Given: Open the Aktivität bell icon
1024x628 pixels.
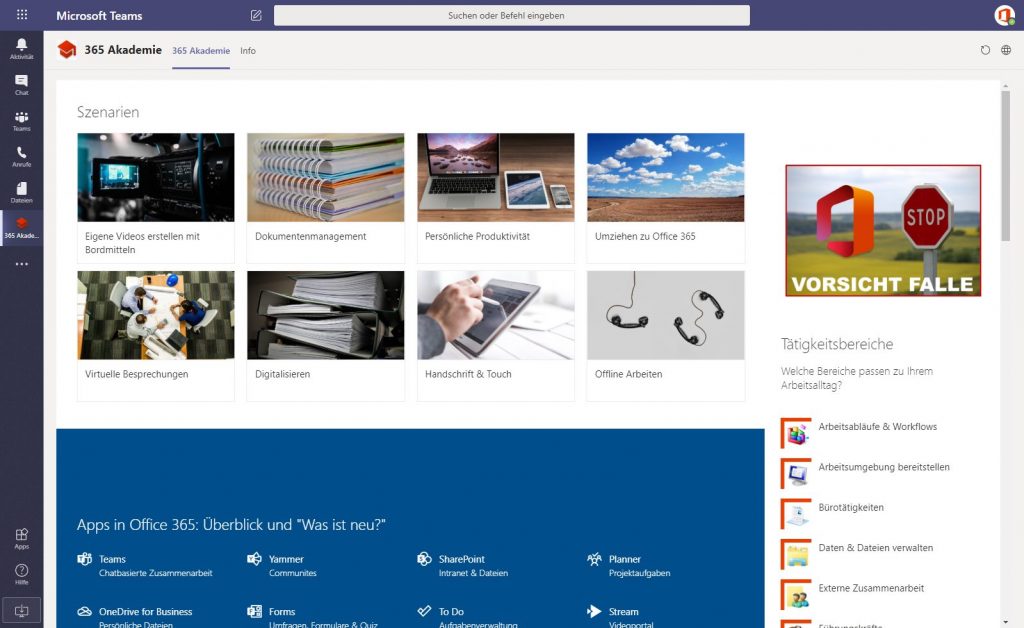Looking at the screenshot, I should point(21,48).
